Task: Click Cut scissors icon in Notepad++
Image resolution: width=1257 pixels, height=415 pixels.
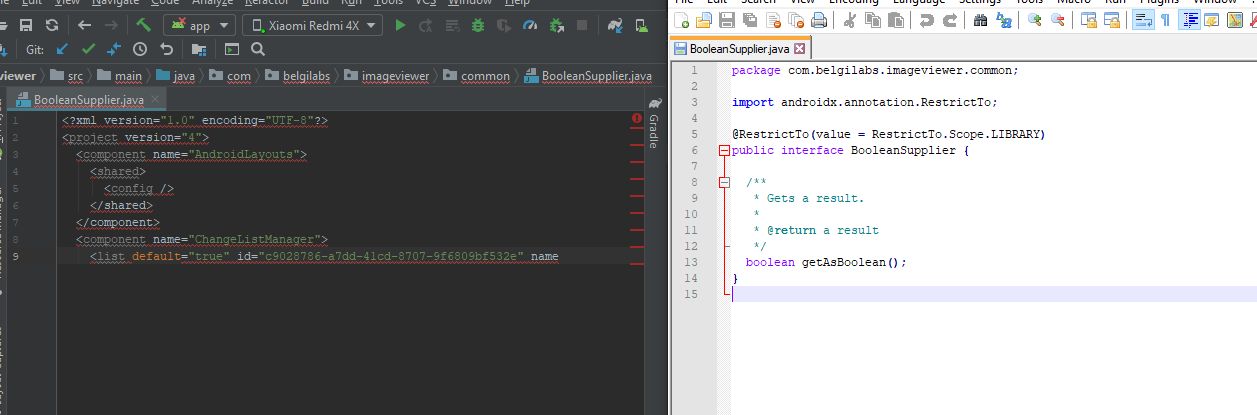Action: [x=848, y=20]
